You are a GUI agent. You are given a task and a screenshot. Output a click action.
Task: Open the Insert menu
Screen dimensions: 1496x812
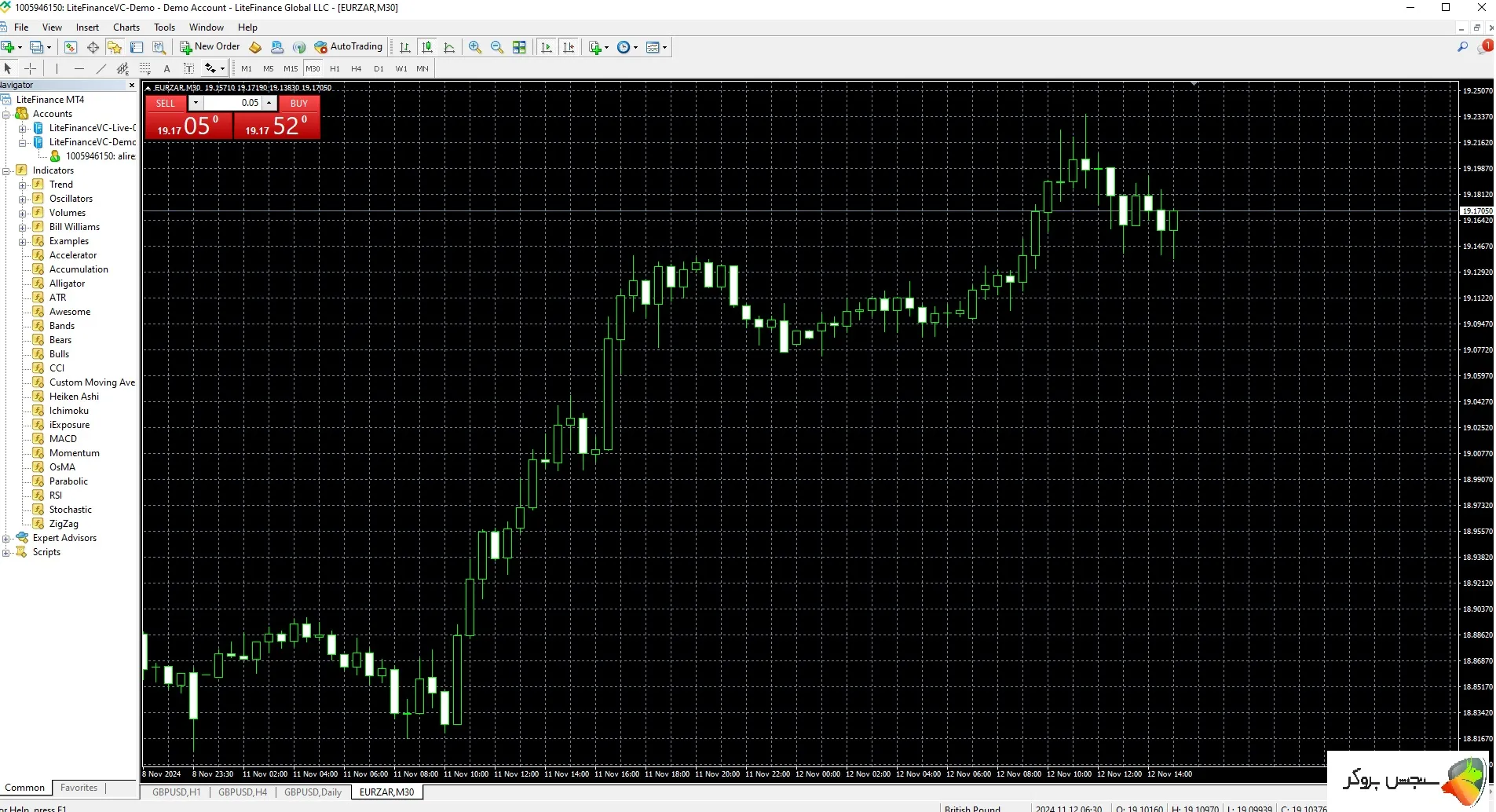[x=87, y=27]
